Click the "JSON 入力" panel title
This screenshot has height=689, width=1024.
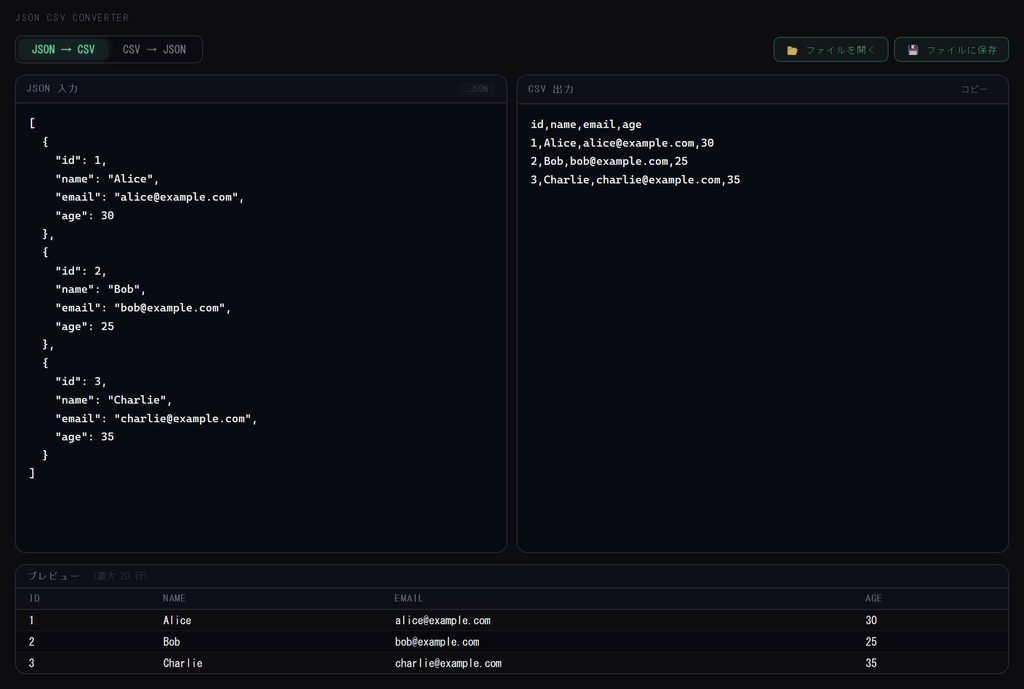coord(52,89)
